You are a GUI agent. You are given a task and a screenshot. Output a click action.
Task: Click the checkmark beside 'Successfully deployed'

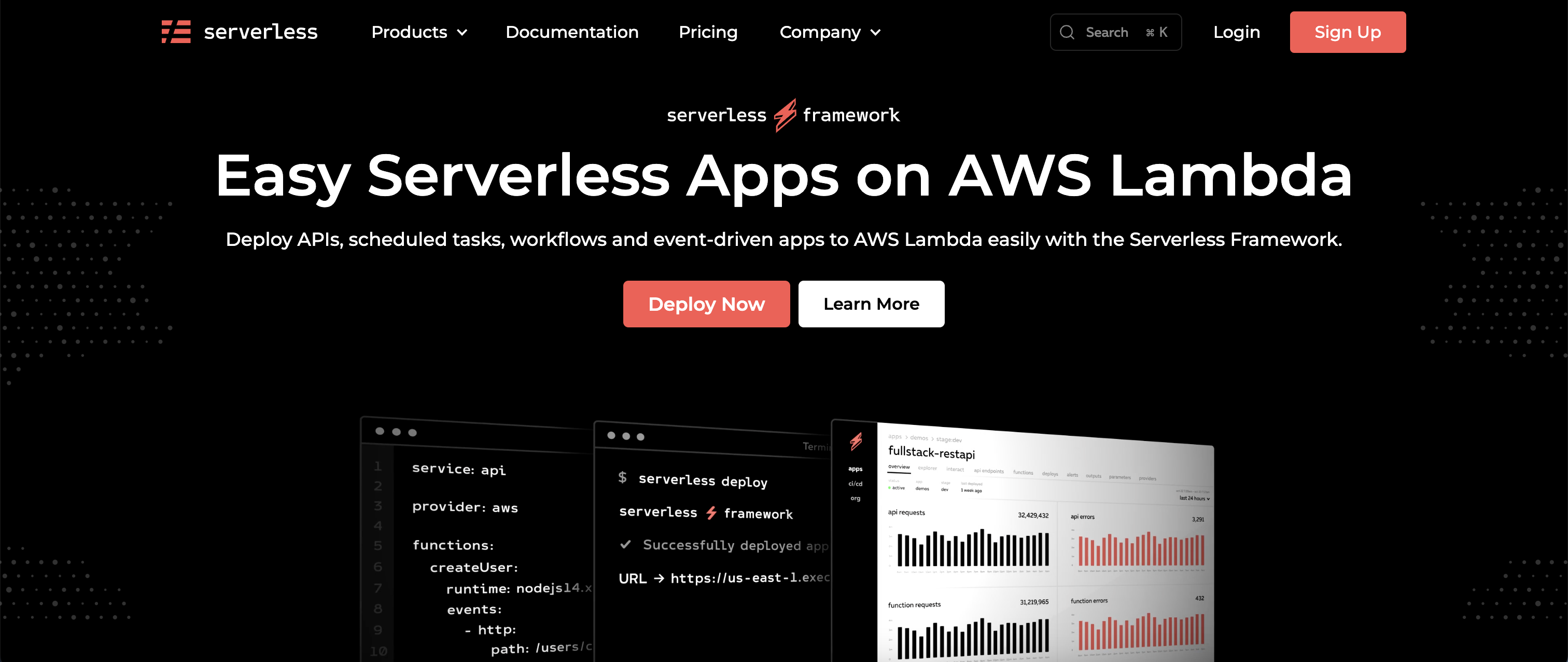click(625, 544)
